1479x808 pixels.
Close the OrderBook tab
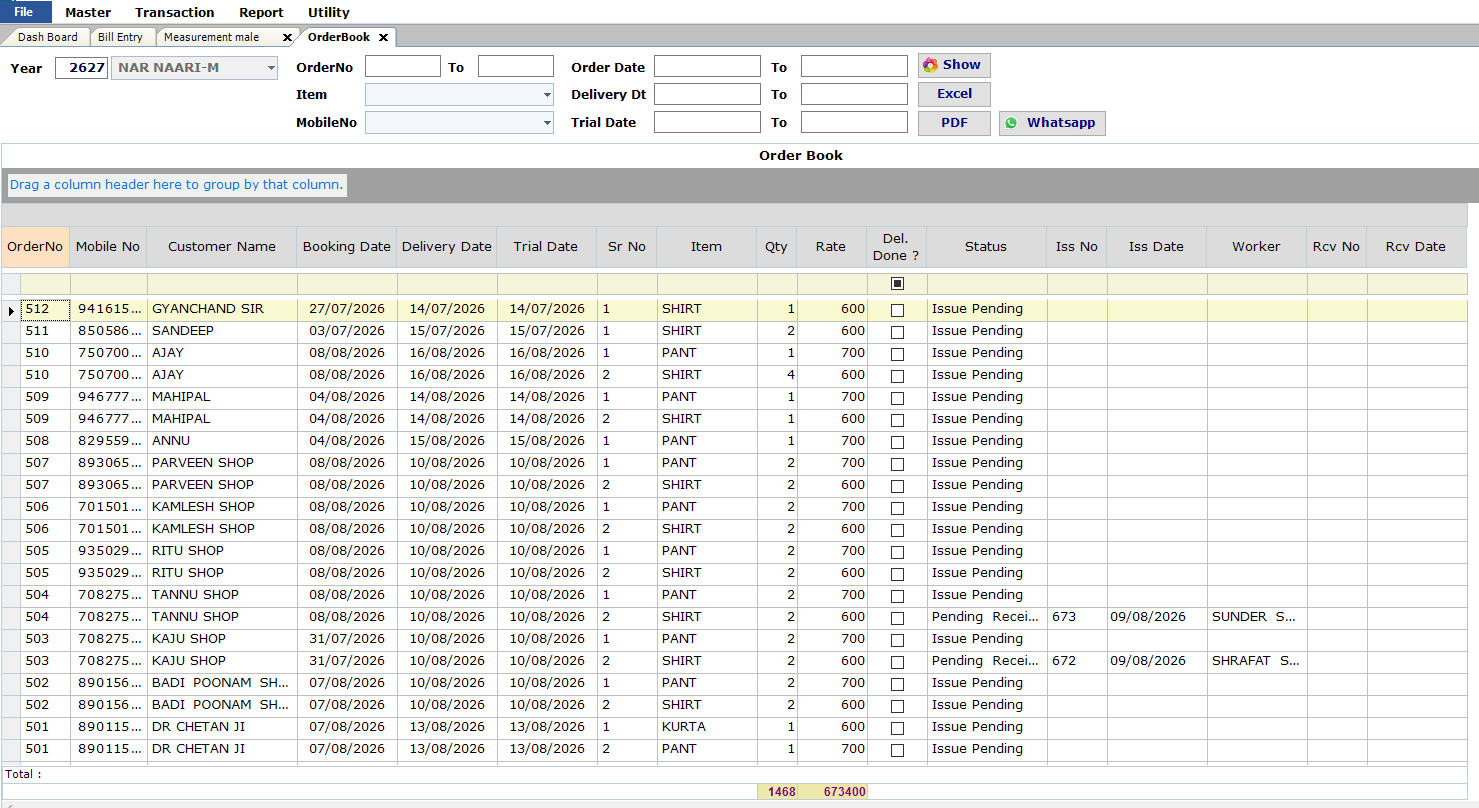click(x=383, y=37)
